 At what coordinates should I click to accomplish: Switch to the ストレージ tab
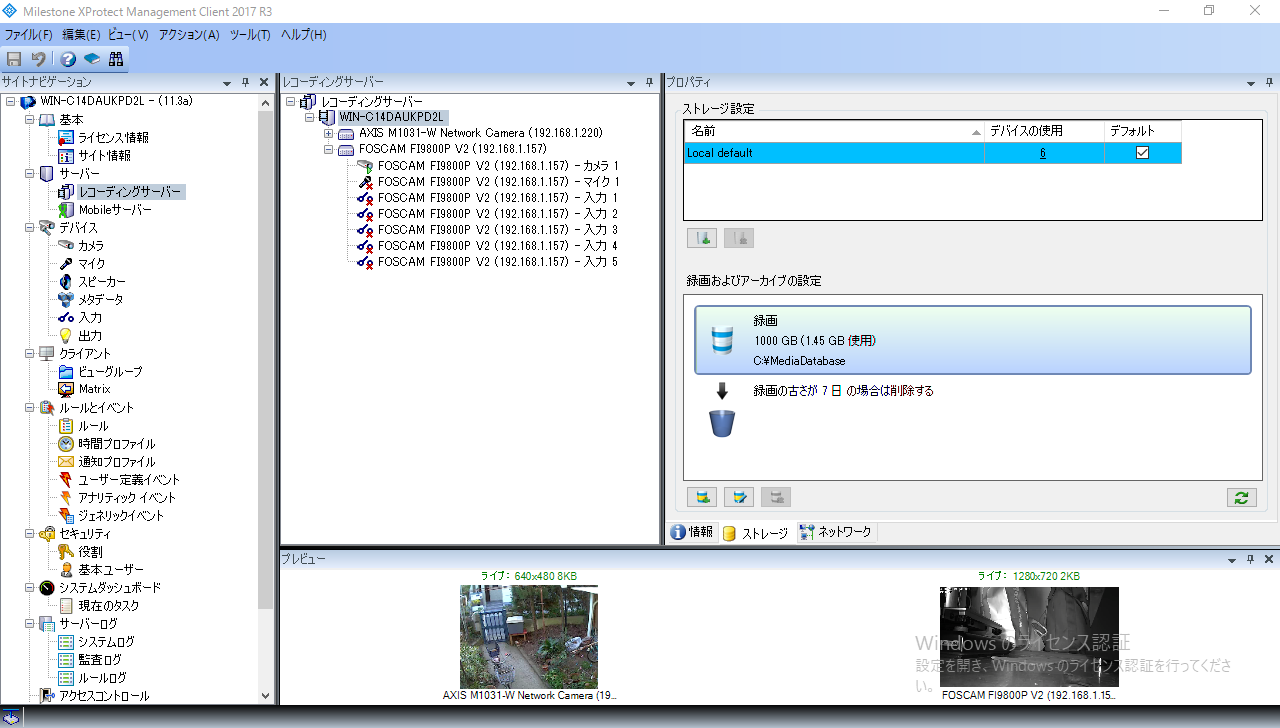756,533
